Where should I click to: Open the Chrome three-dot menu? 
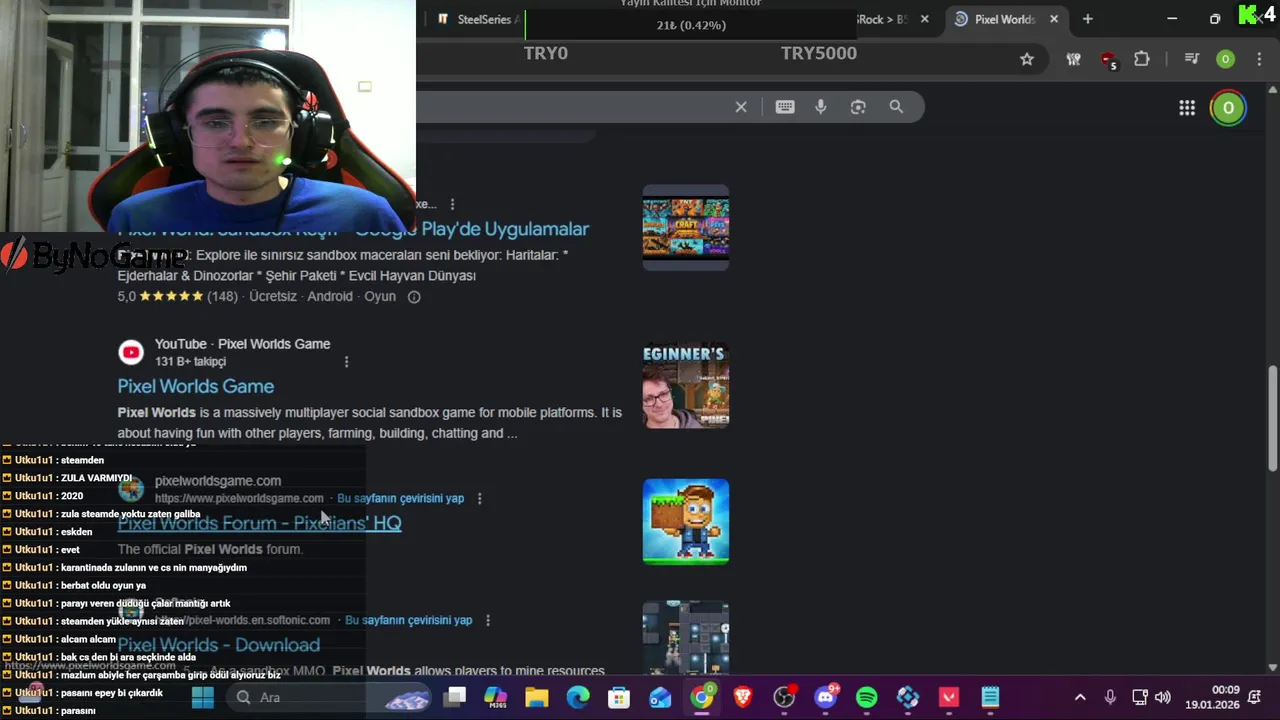click(x=1258, y=59)
